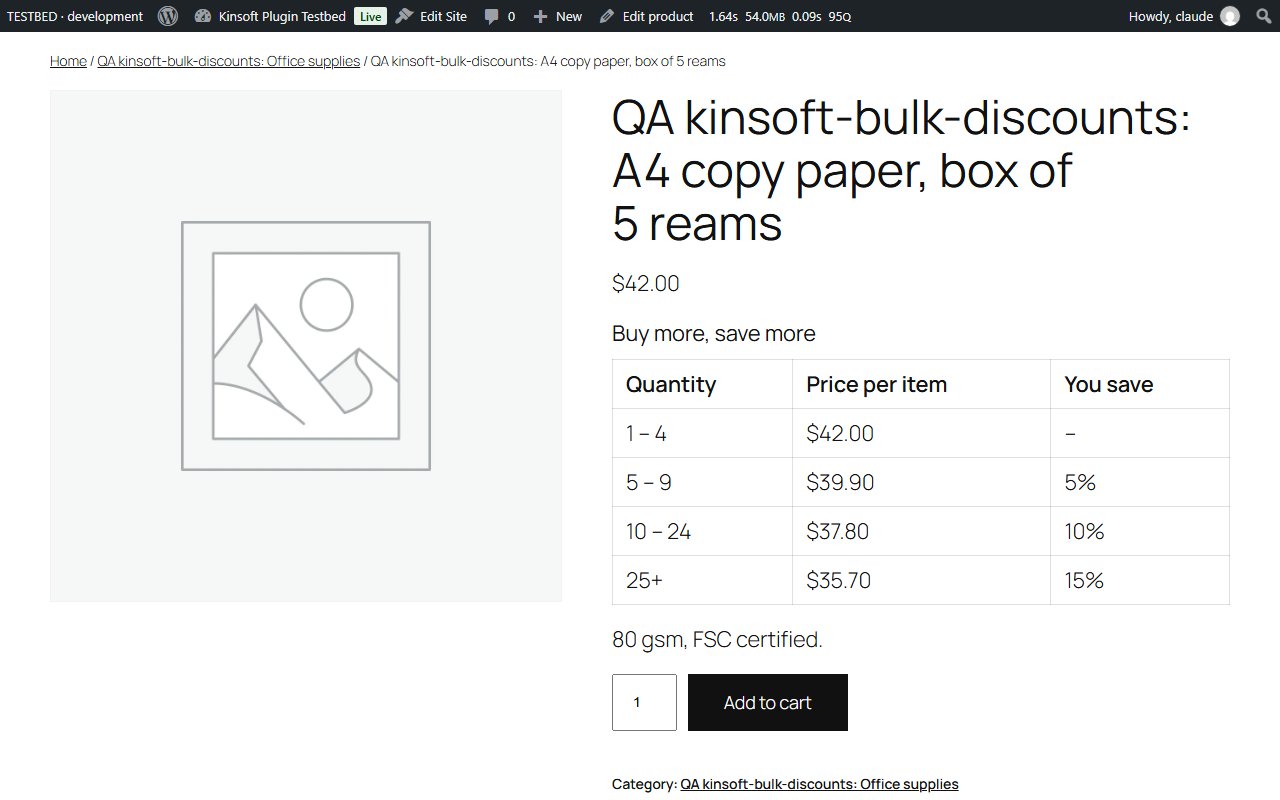Click the user avatar next to Howdy
1280x800 pixels.
coord(1230,16)
